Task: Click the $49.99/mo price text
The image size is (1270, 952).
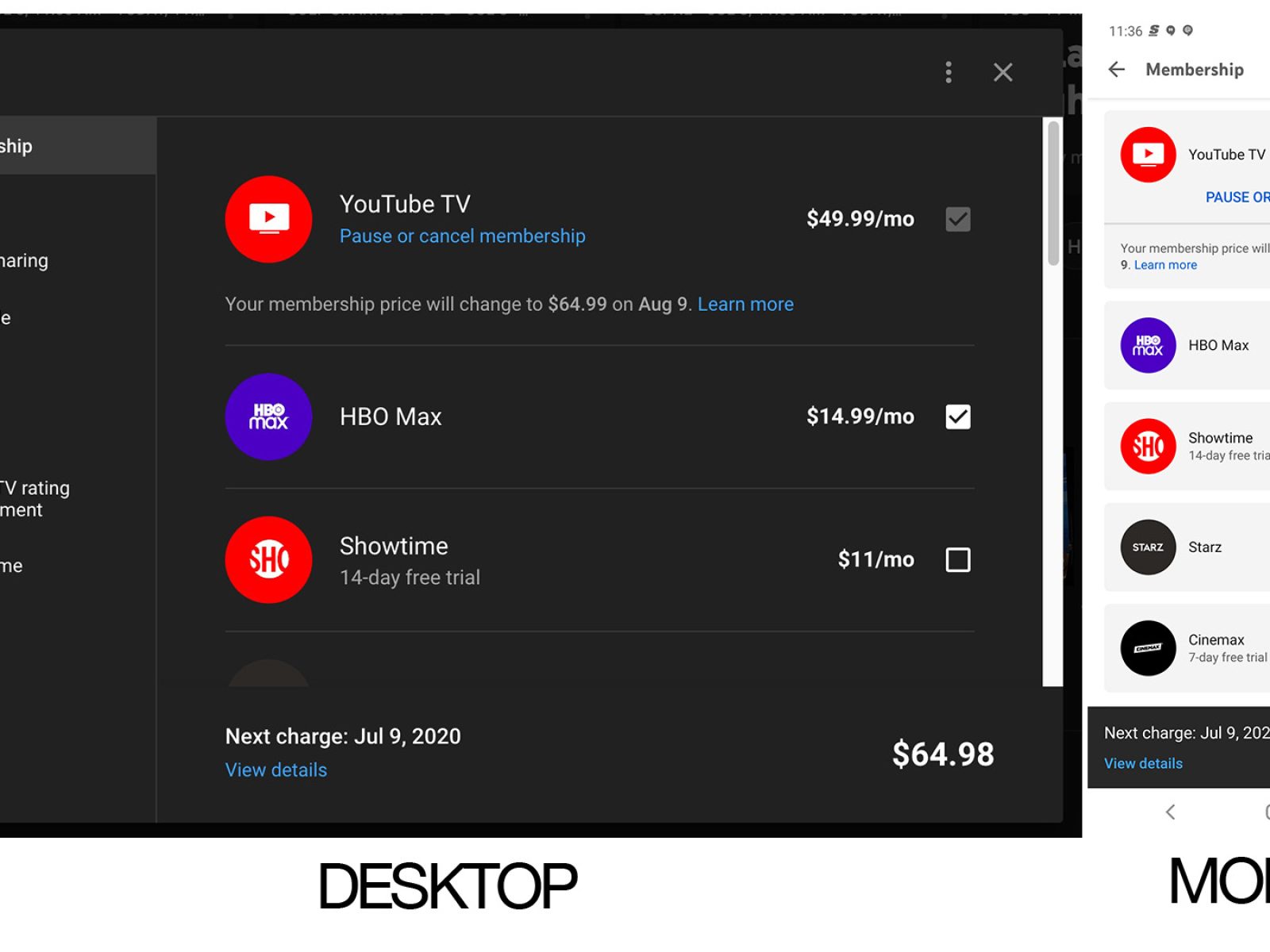Action: pyautogui.click(x=860, y=219)
